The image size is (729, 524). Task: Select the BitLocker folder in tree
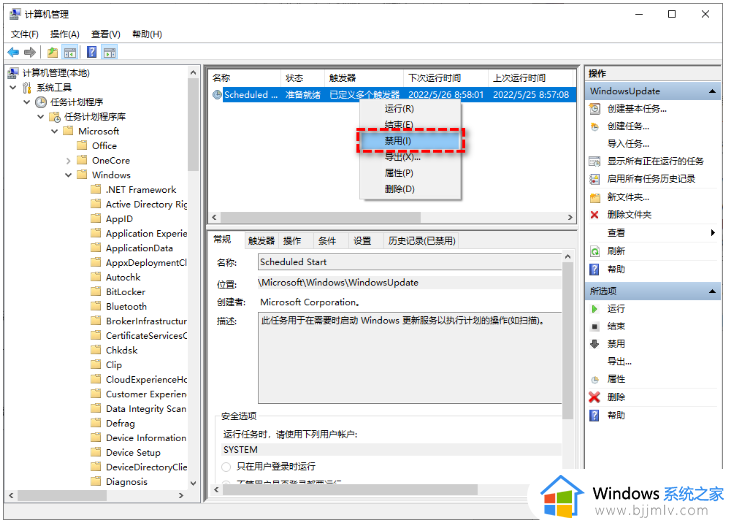pos(125,292)
